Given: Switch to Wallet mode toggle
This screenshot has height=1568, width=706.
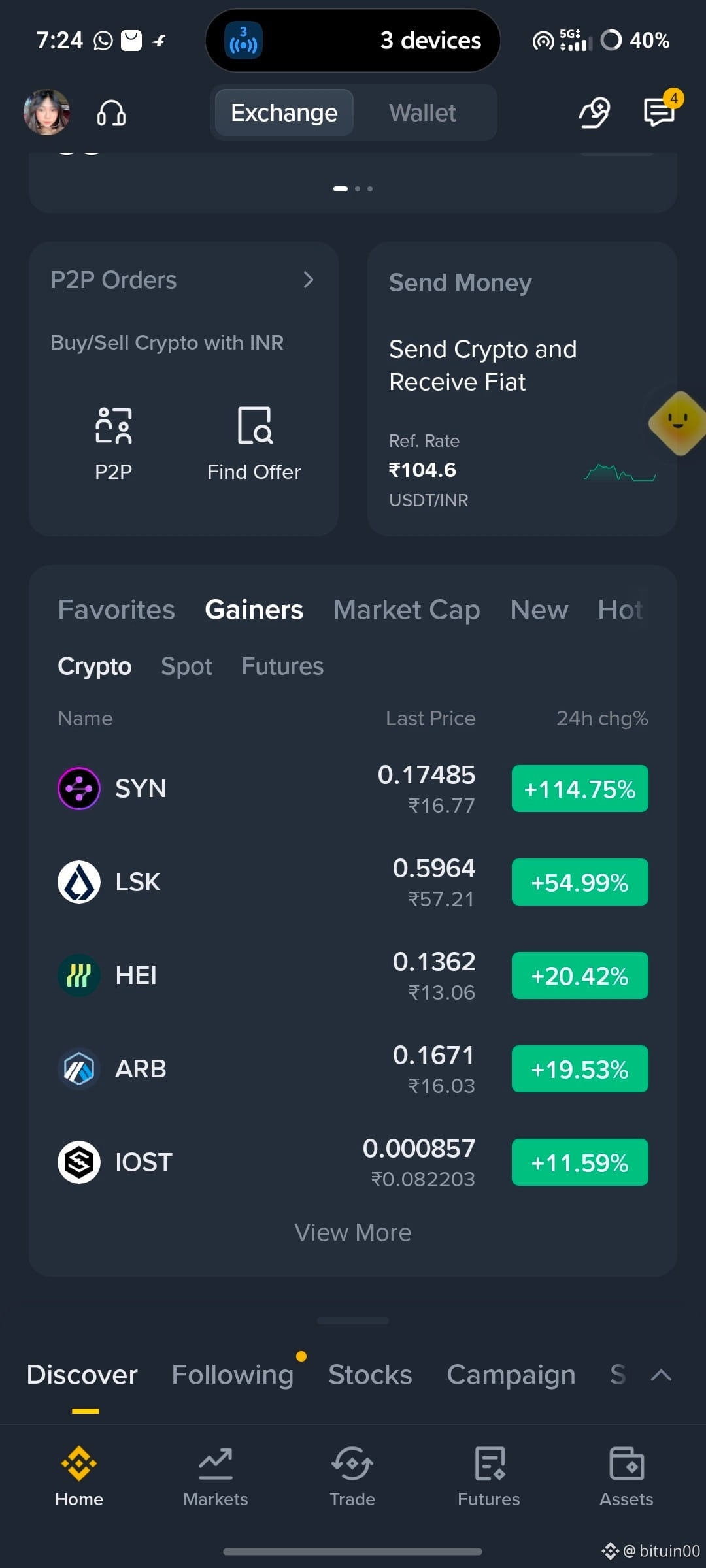Looking at the screenshot, I should click(x=423, y=113).
